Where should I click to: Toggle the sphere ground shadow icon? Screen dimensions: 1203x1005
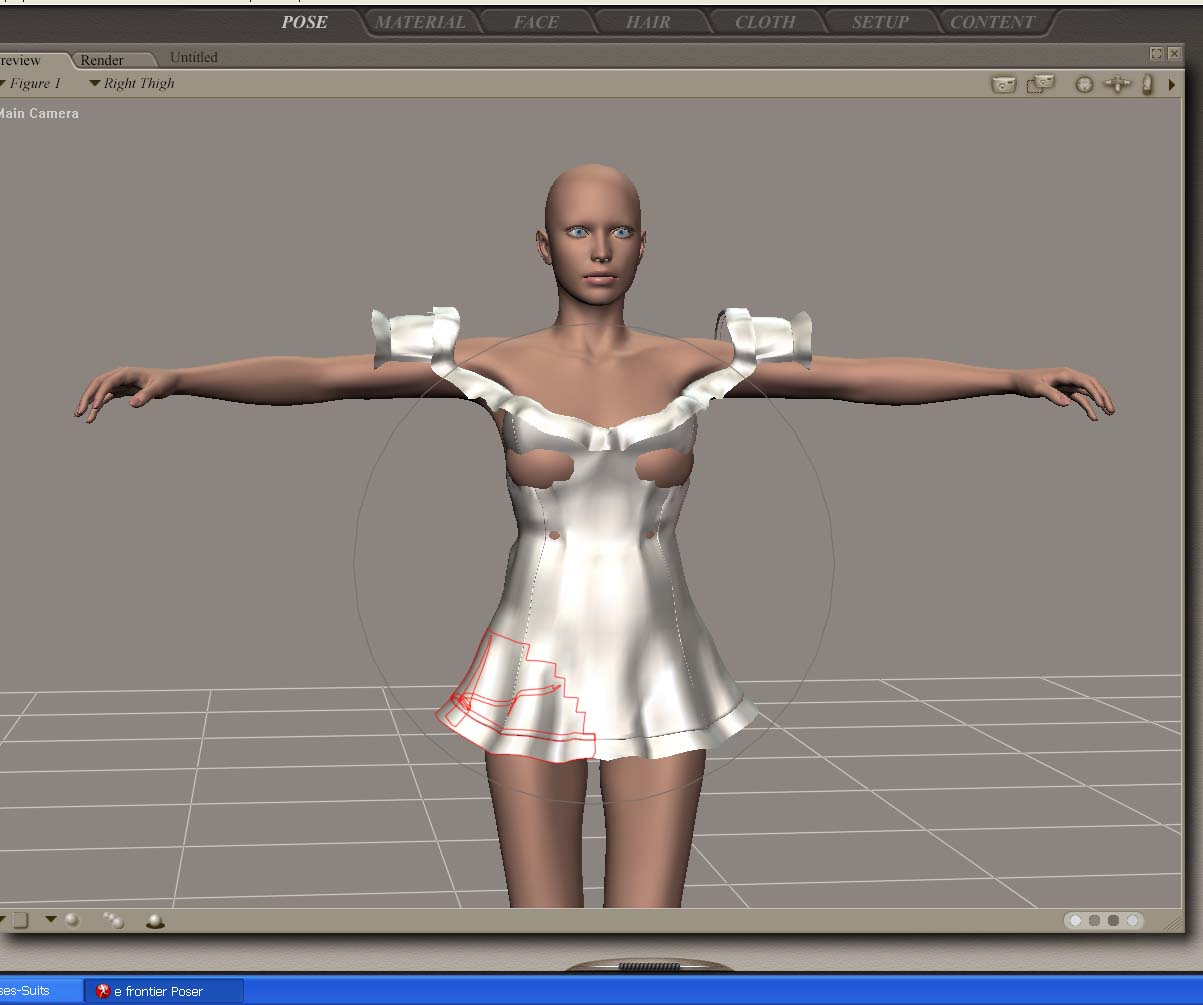[155, 921]
